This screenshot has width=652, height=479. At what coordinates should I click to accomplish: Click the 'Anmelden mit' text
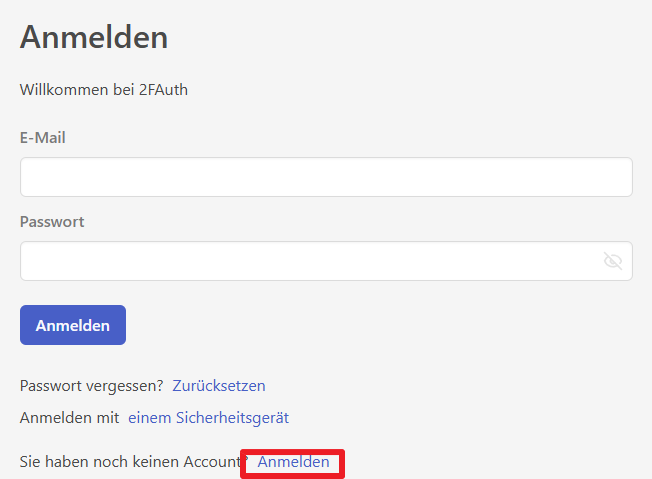coord(69,418)
